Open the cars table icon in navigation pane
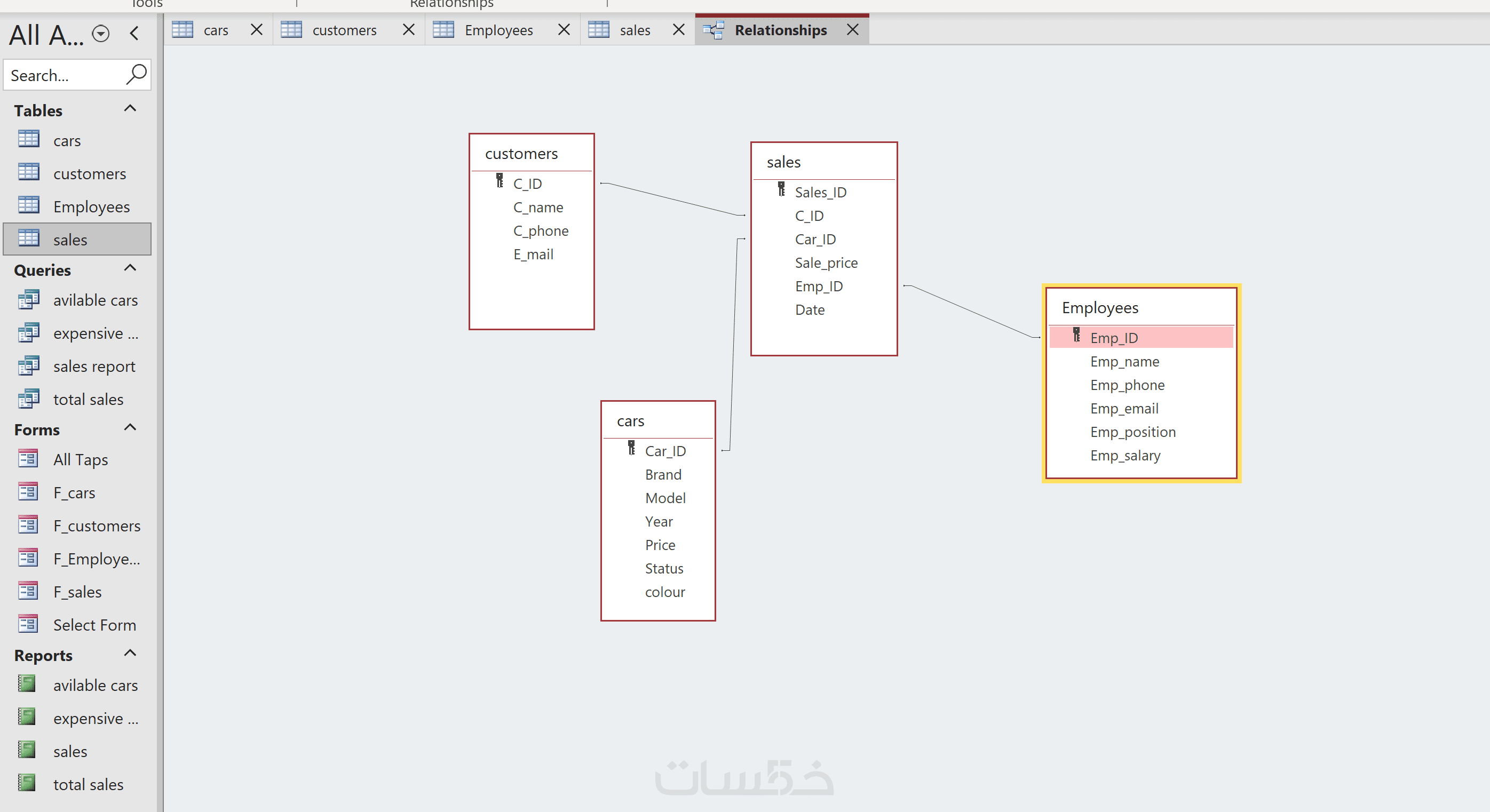Image resolution: width=1490 pixels, height=812 pixels. [28, 139]
